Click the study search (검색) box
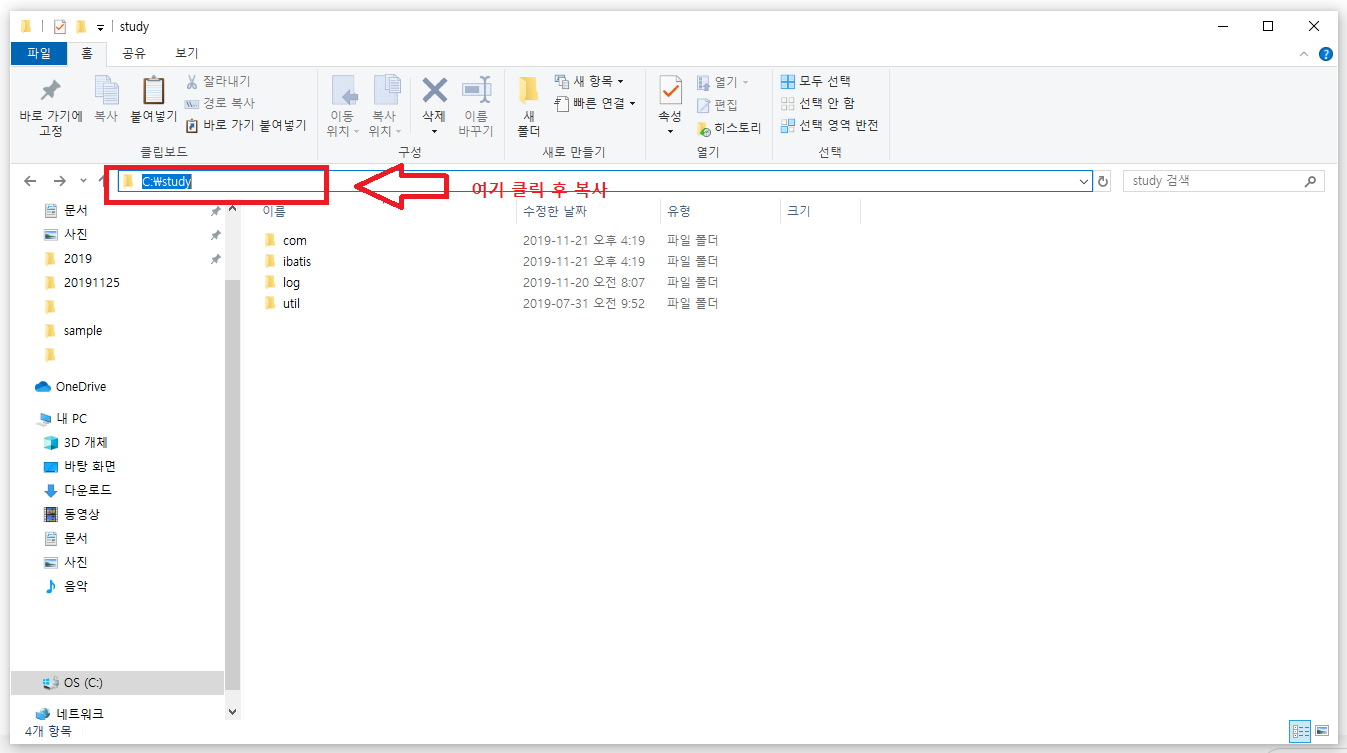1347x753 pixels. tap(1224, 181)
